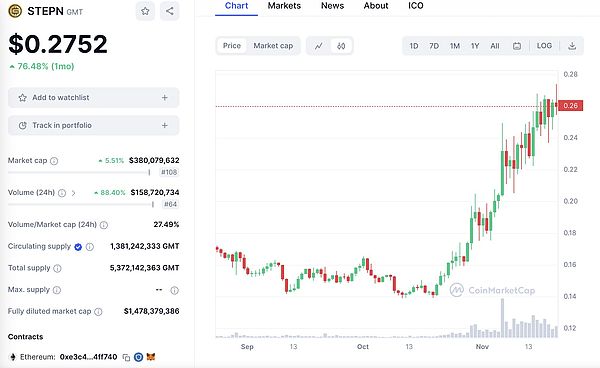Go to the About tab
Screen dimensions: 600x368
pos(376,6)
